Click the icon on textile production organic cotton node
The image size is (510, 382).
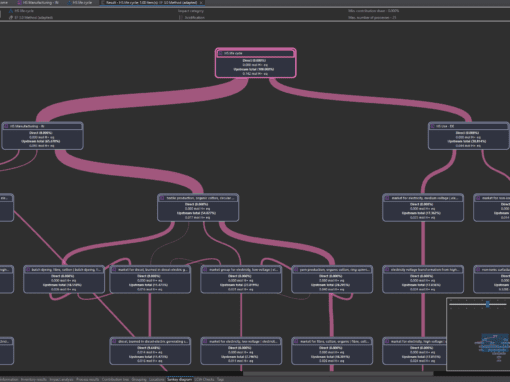(162, 198)
